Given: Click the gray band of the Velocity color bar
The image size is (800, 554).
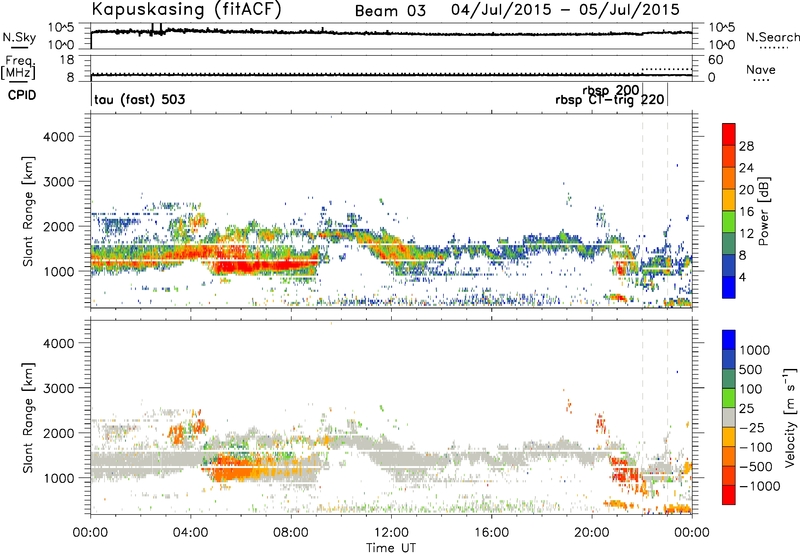Looking at the screenshot, I should 729,418.
